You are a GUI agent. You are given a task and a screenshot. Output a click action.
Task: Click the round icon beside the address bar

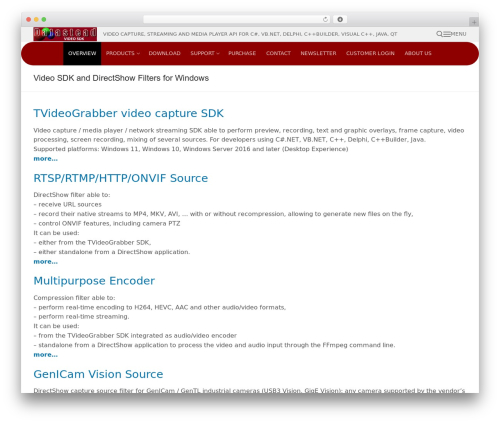tap(340, 19)
